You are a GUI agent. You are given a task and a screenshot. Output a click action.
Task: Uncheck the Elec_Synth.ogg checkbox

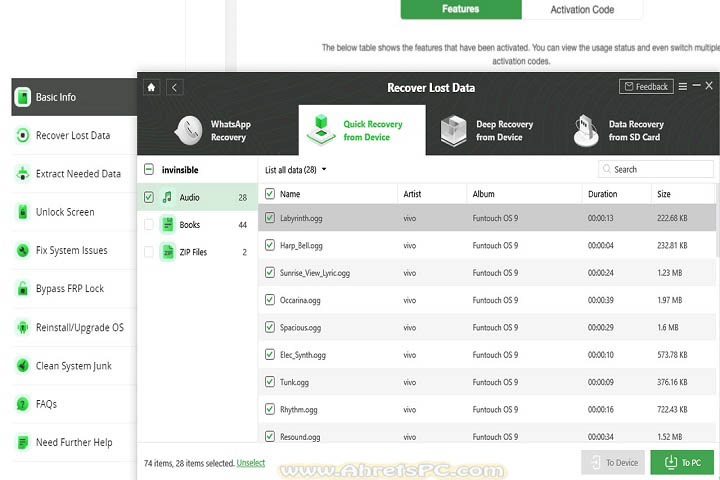coord(270,354)
